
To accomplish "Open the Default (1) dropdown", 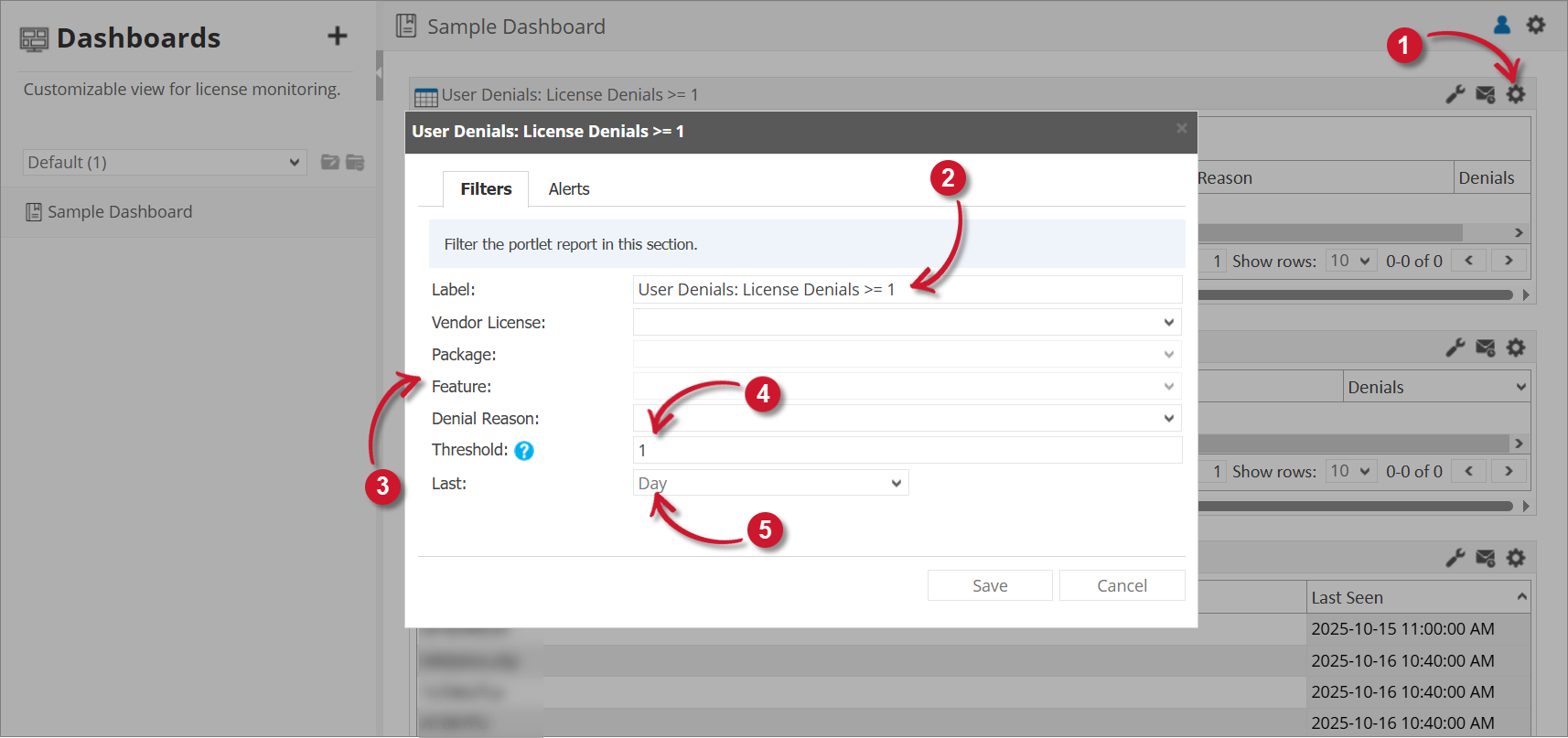I will tap(165, 162).
